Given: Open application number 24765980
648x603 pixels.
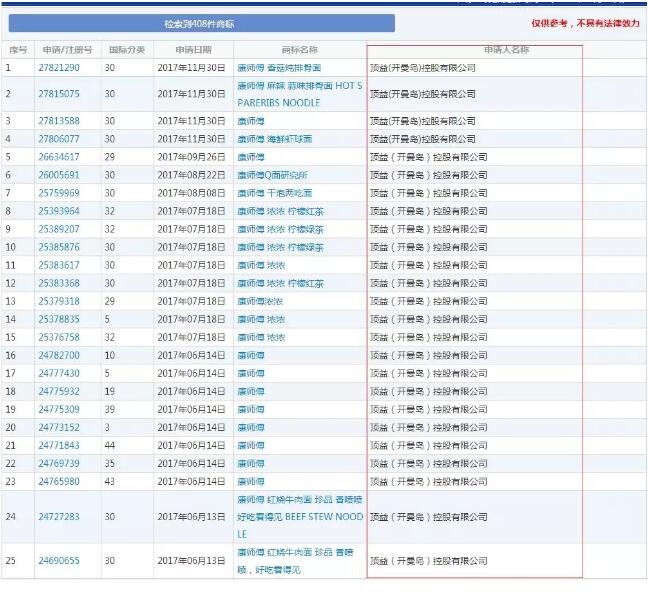Looking at the screenshot, I should [x=59, y=482].
